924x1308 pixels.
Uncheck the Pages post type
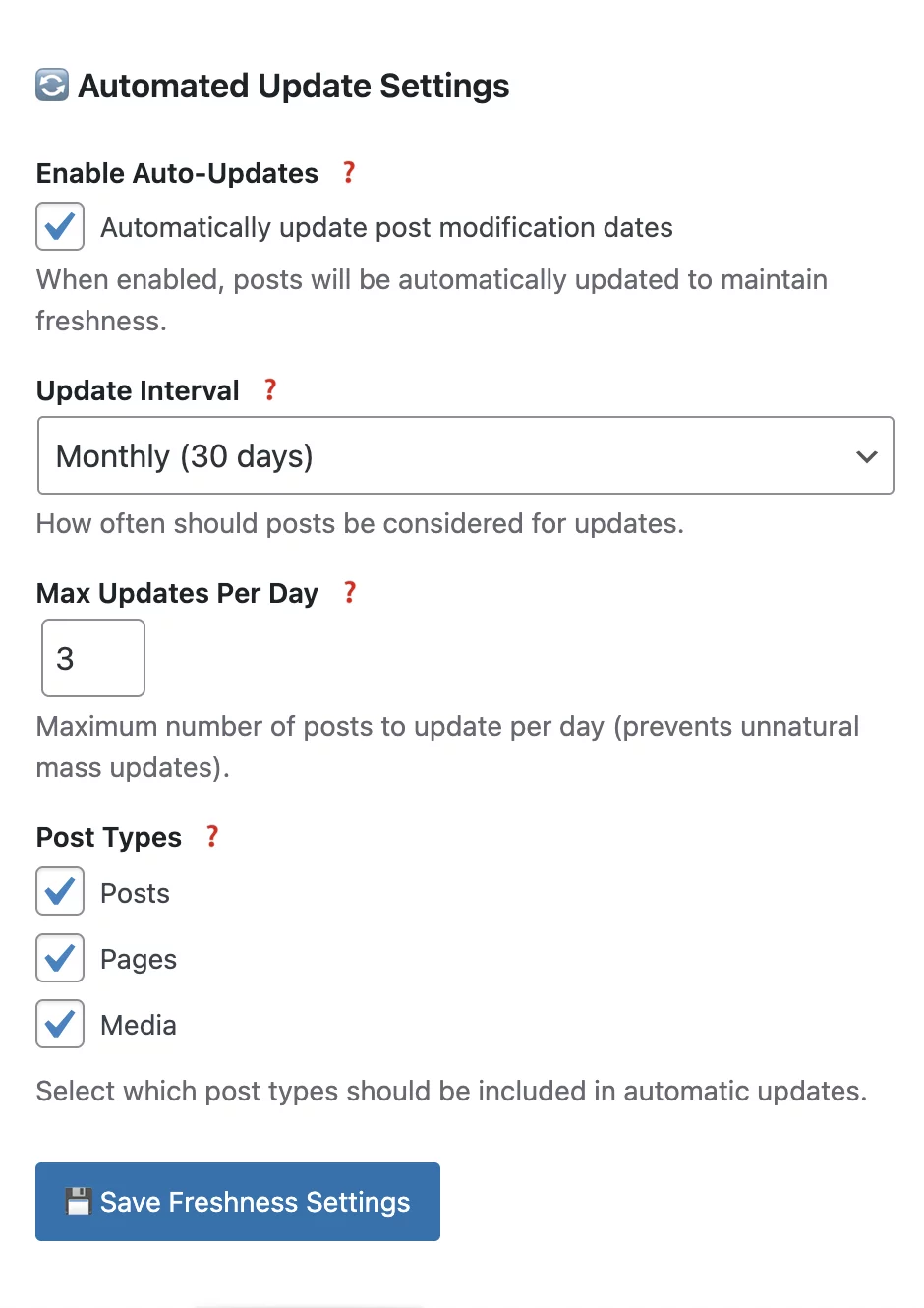60,958
